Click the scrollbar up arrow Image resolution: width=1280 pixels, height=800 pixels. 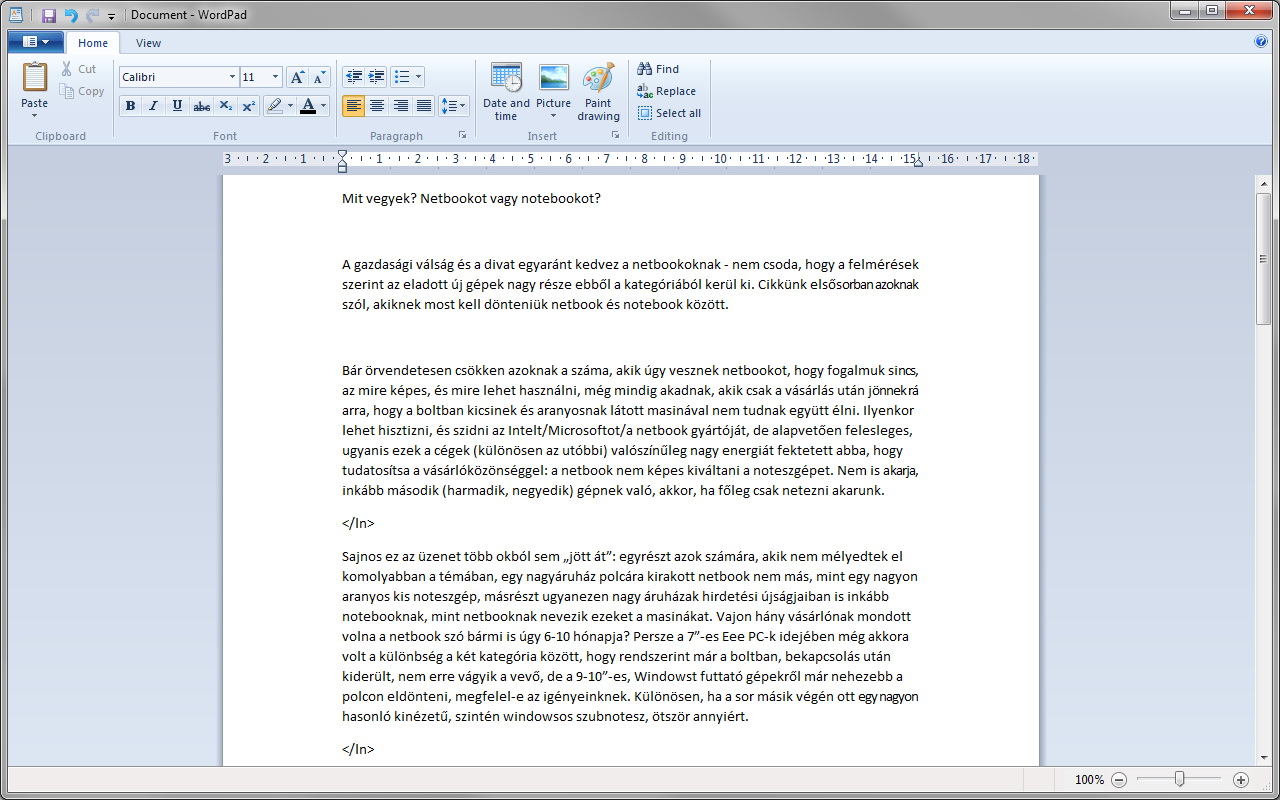coord(1264,183)
